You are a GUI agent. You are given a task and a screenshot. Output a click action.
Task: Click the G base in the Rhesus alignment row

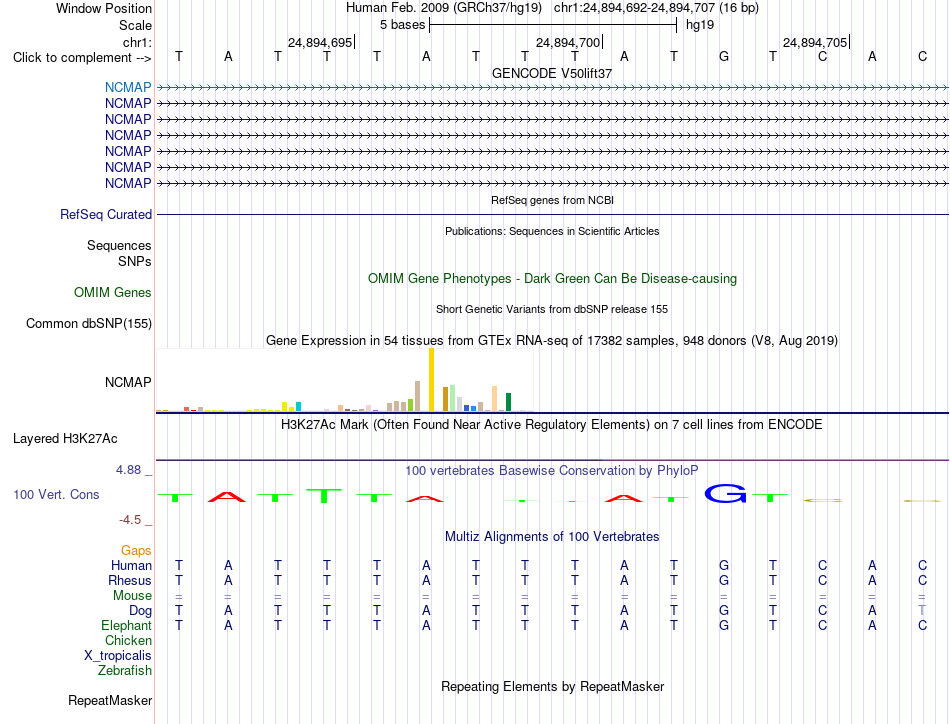[x=723, y=580]
